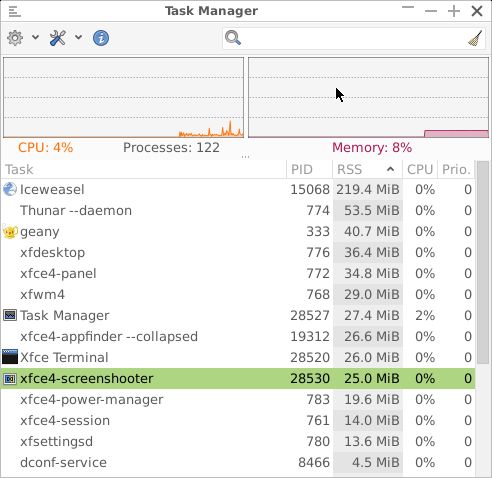Click the Task Manager row icon
This screenshot has width=492, height=478.
(10, 315)
